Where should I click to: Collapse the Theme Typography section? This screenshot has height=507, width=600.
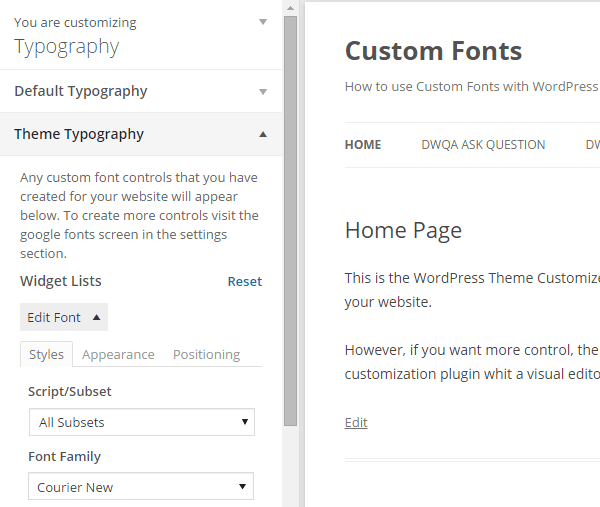click(141, 134)
